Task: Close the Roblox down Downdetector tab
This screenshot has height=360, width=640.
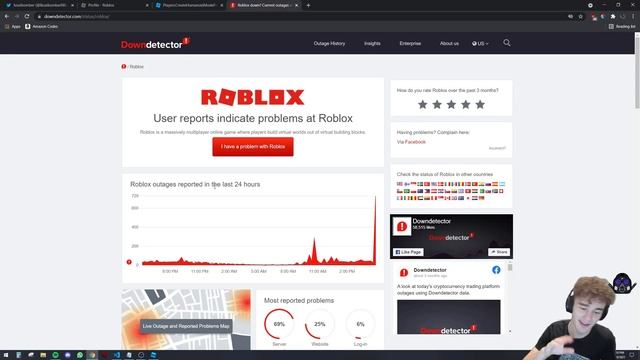Action: (x=296, y=5)
